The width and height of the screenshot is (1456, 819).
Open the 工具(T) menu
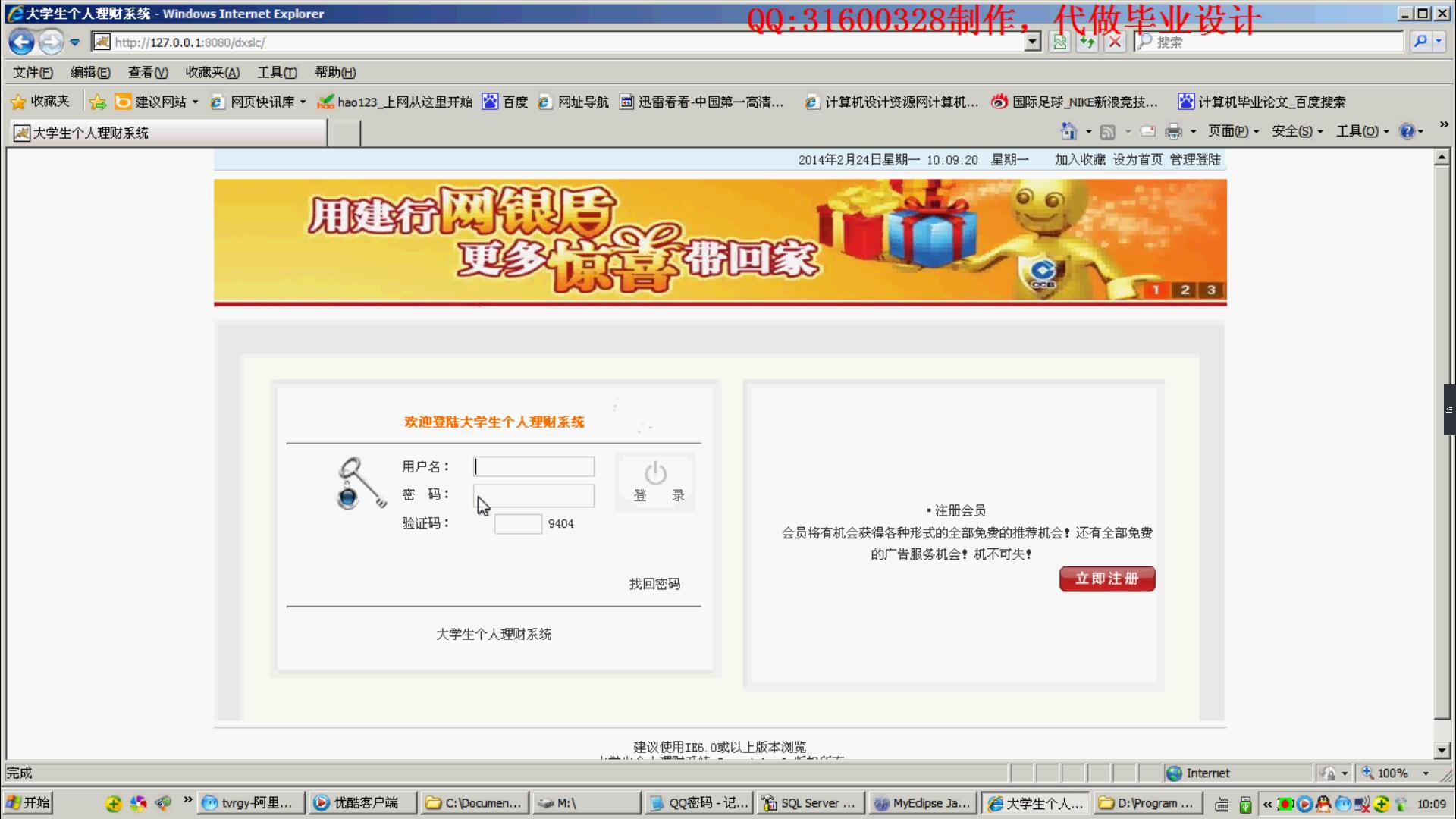click(277, 72)
